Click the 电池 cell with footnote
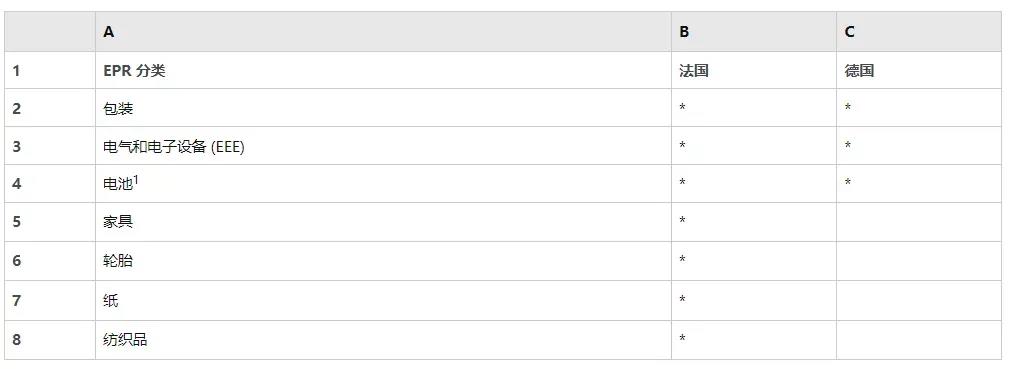The image size is (1019, 369). [x=383, y=183]
